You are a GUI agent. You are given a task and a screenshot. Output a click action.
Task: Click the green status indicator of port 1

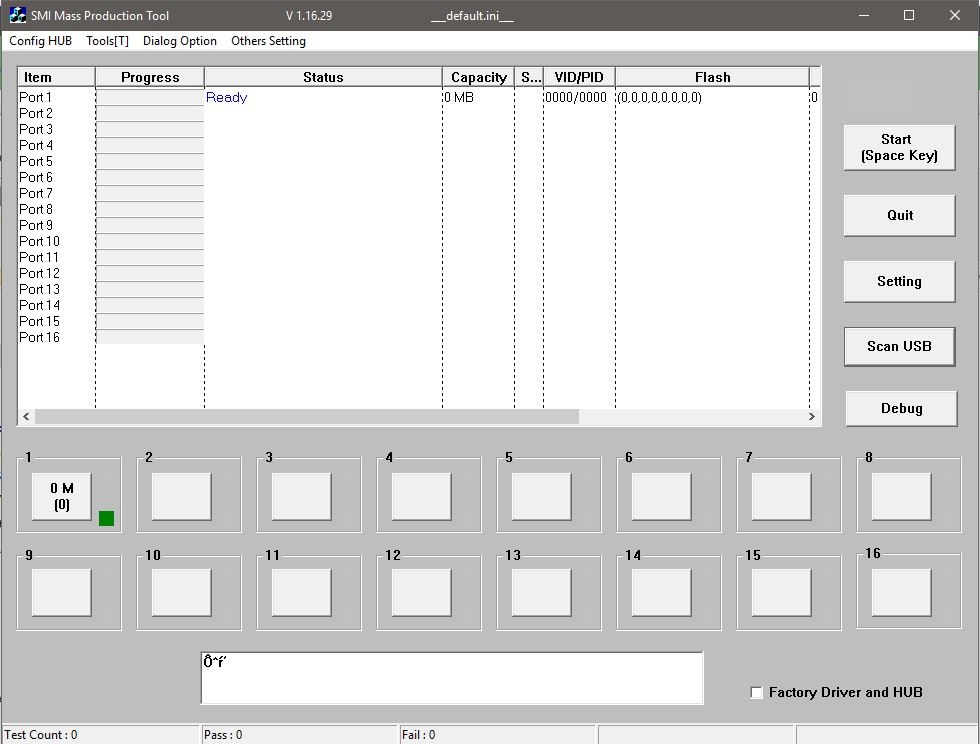[x=106, y=518]
